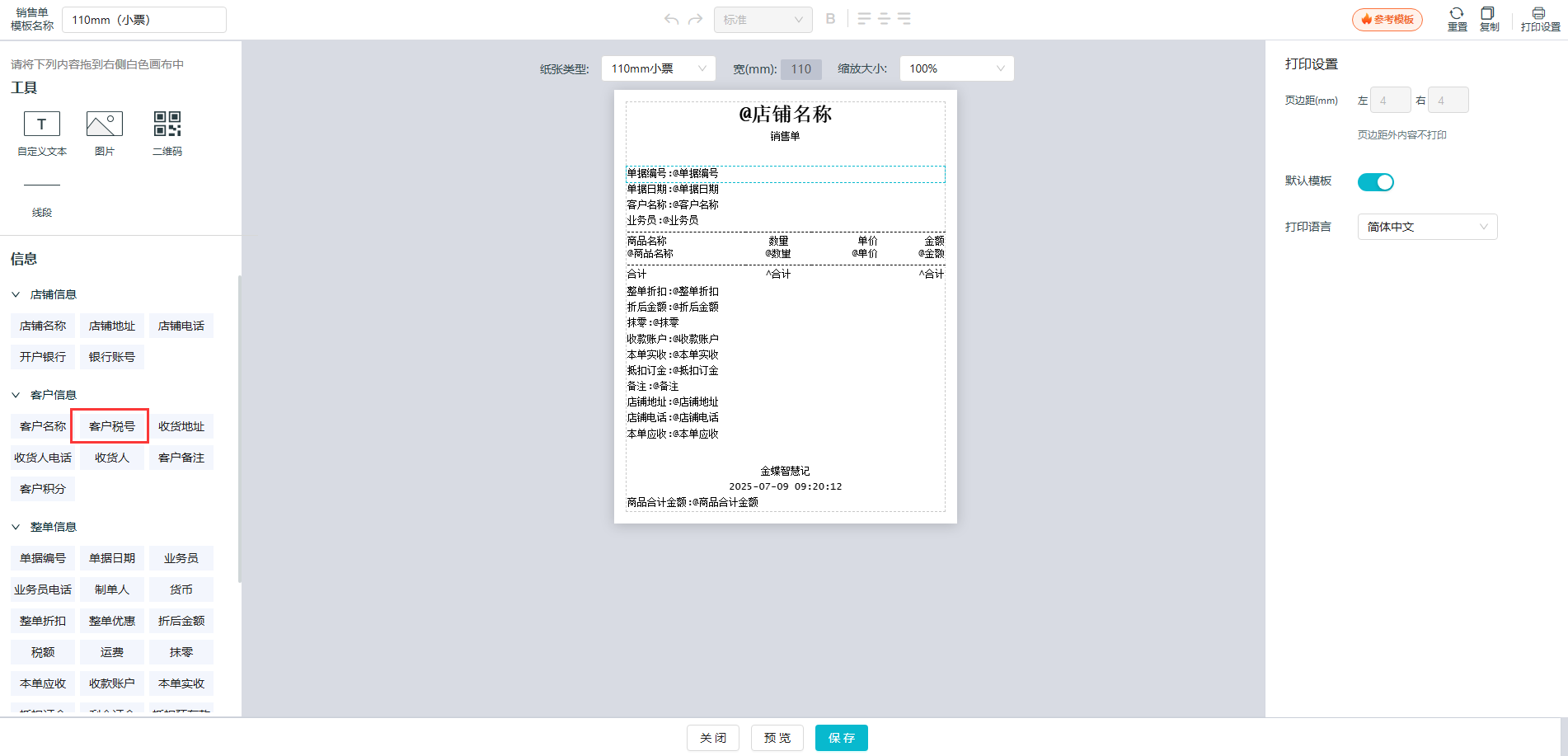Select the 运费 field tag

(x=112, y=652)
